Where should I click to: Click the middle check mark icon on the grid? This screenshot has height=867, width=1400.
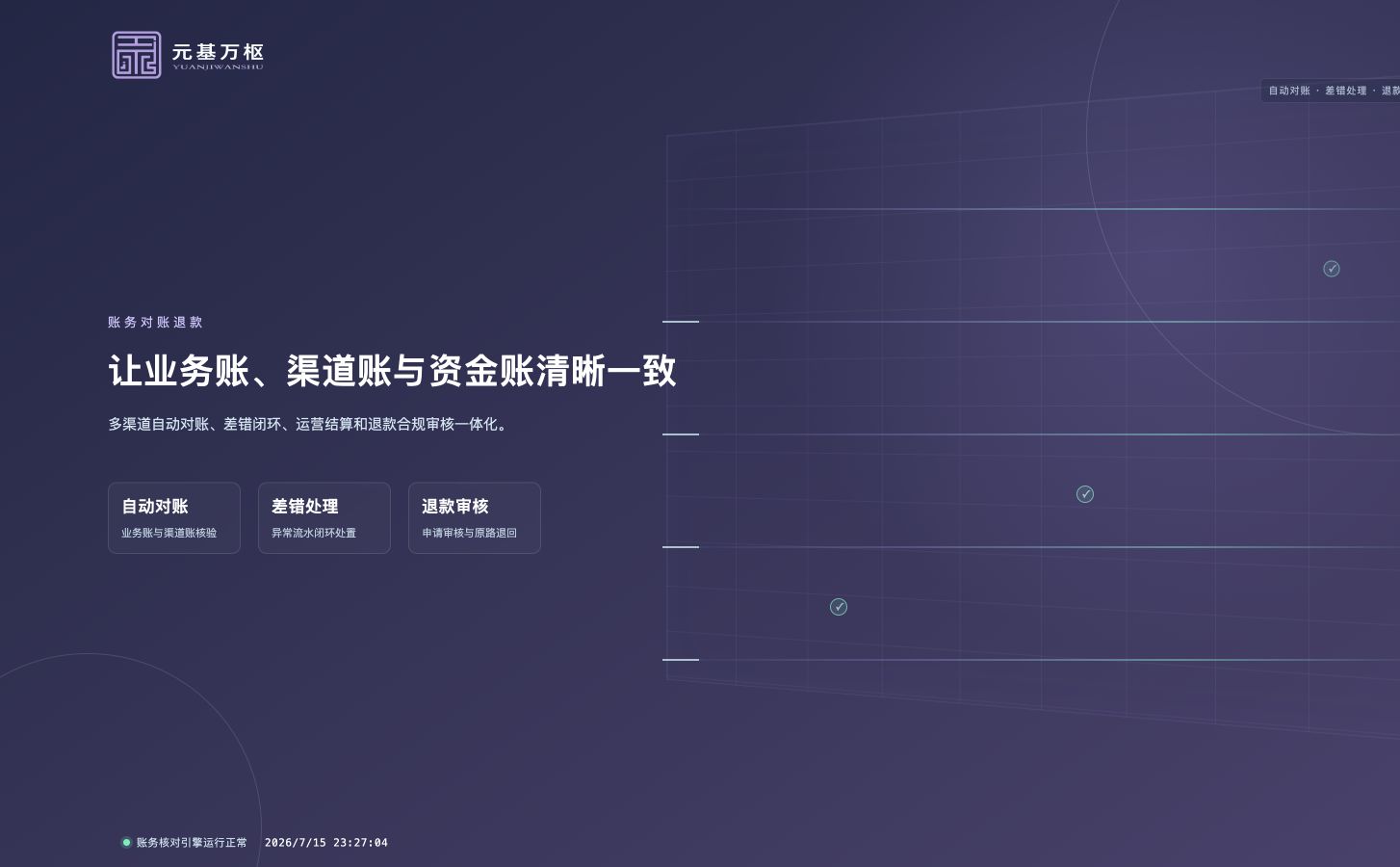coord(1085,494)
